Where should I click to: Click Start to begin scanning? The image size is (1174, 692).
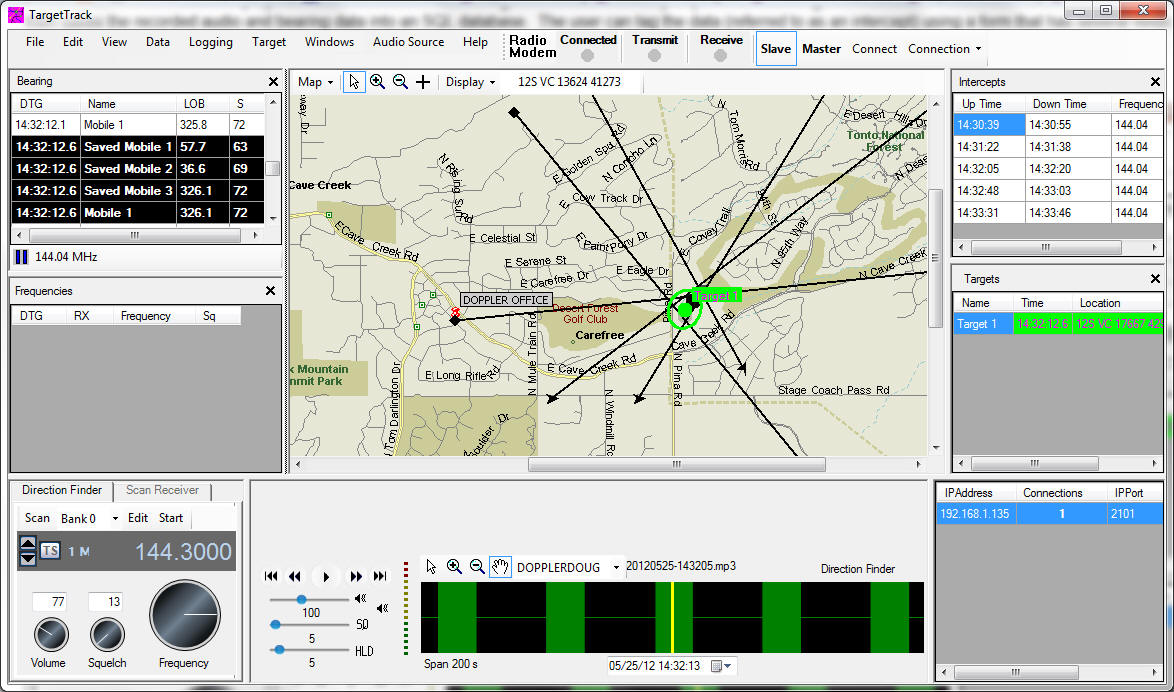pyautogui.click(x=170, y=518)
